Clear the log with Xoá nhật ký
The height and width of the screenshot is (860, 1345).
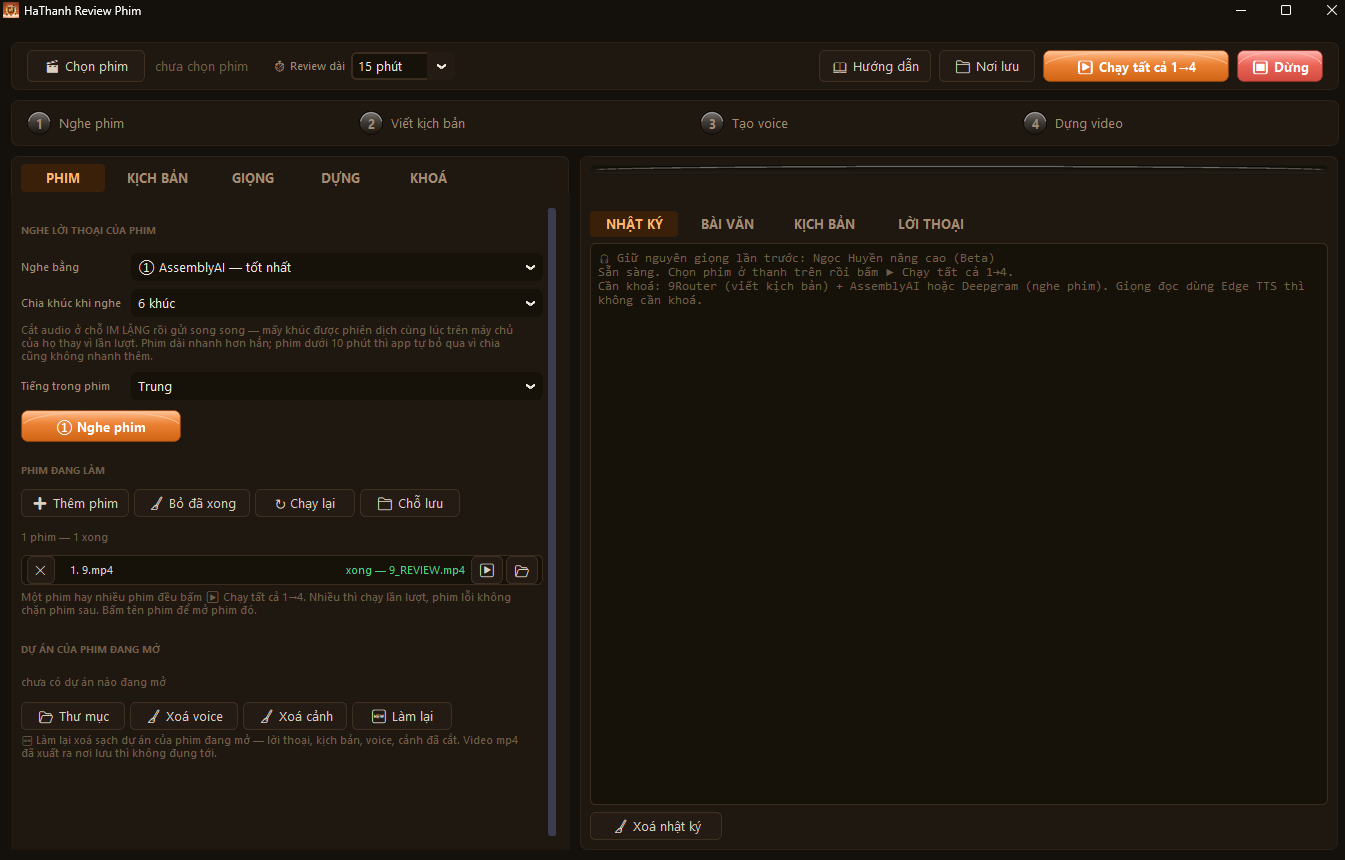point(656,827)
